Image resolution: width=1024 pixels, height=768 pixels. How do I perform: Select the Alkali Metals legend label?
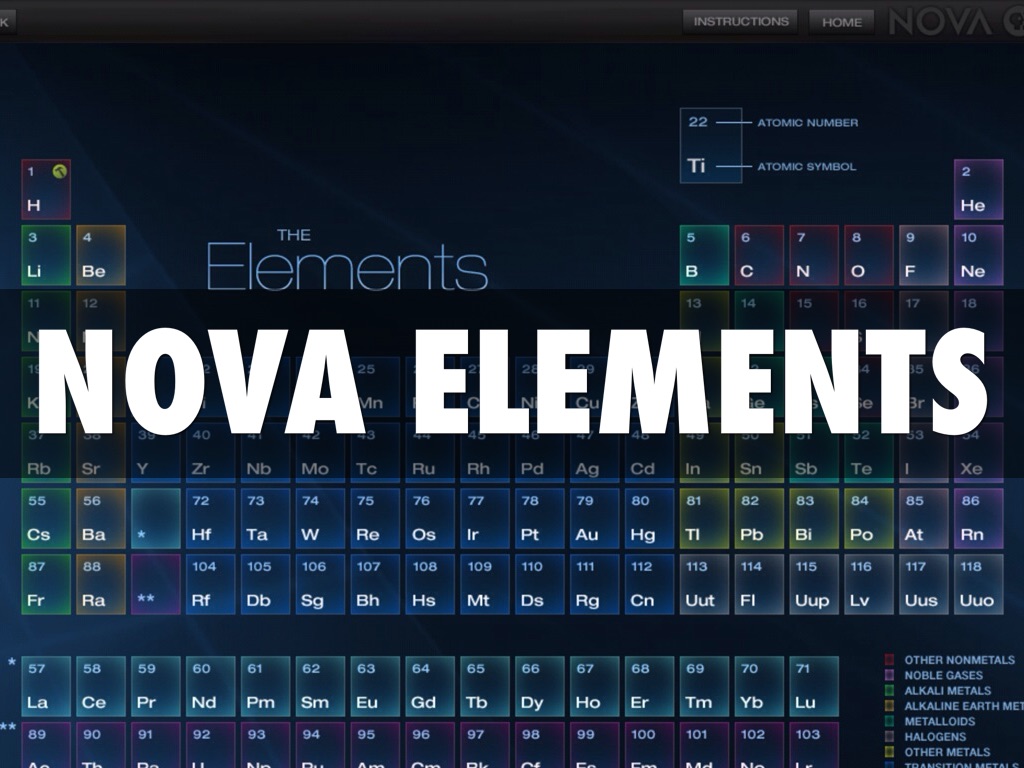(947, 691)
